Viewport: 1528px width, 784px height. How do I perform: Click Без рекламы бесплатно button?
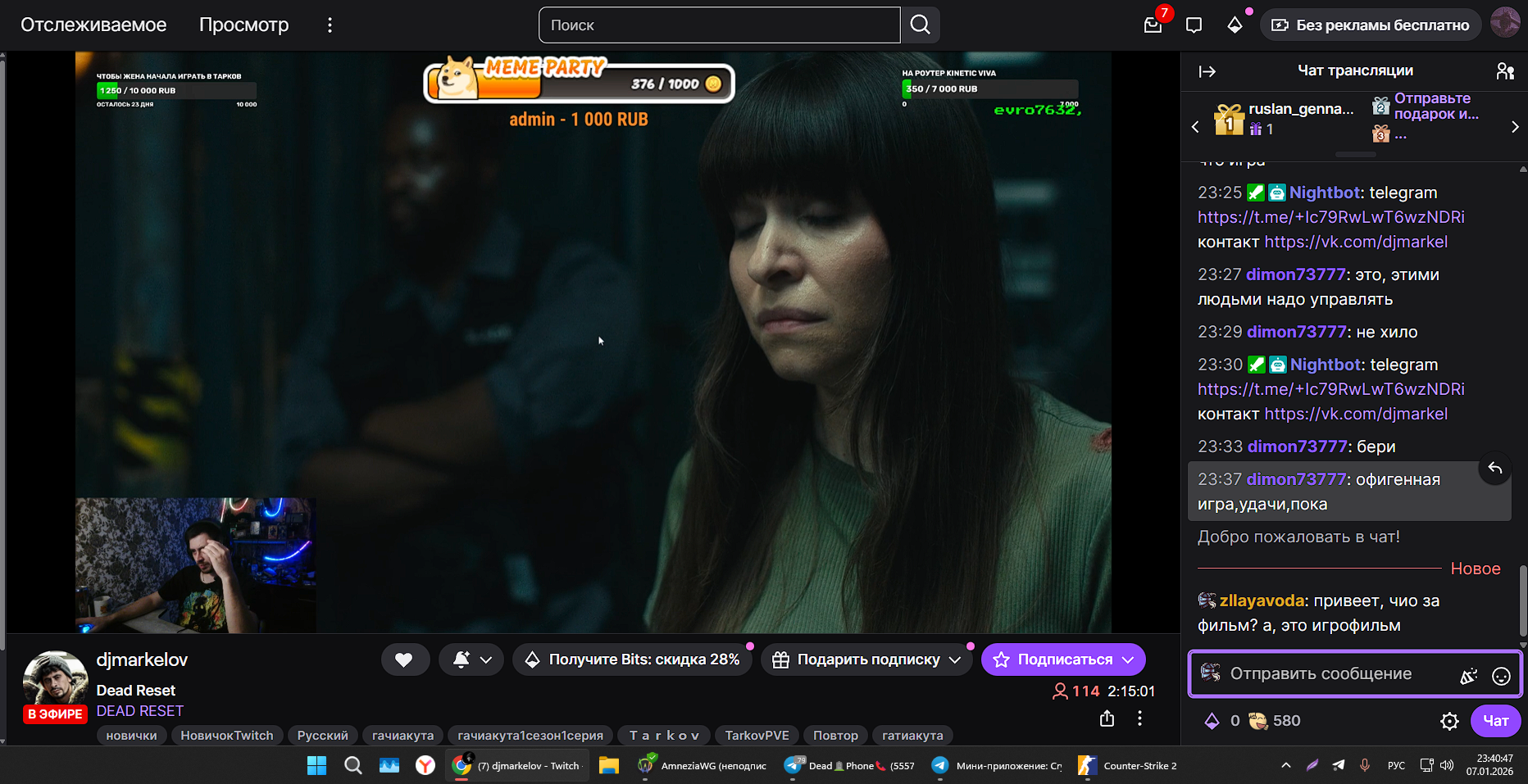tap(1371, 25)
